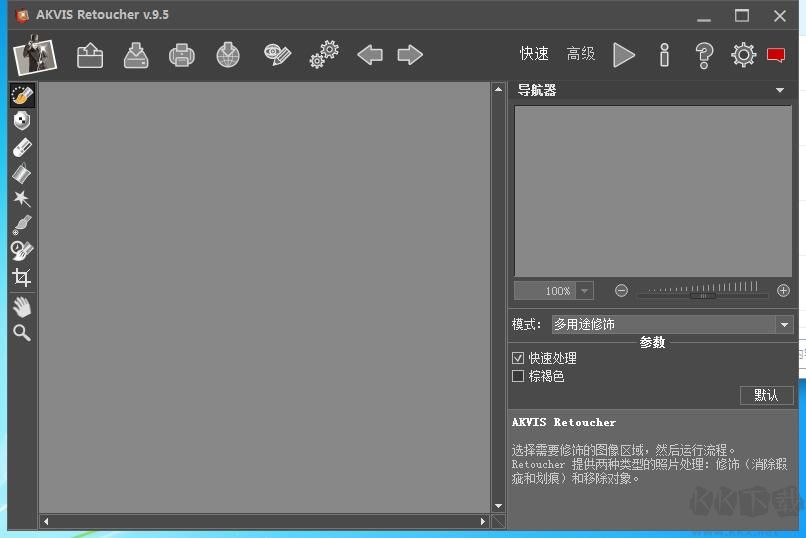Open preferences with the gear icon

(743, 55)
